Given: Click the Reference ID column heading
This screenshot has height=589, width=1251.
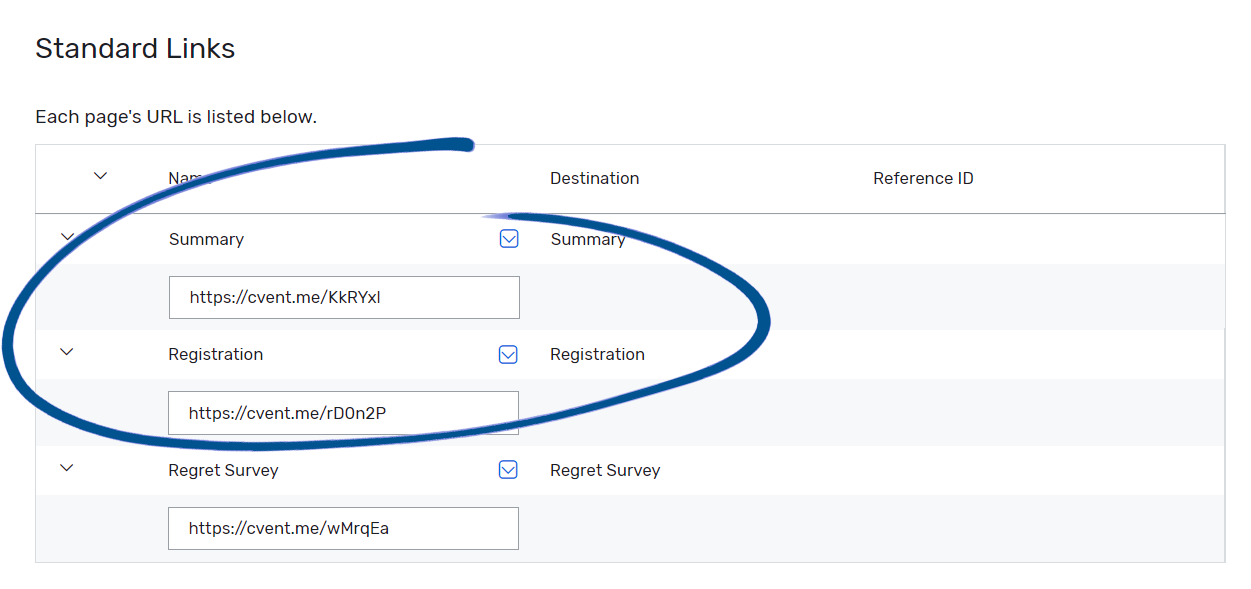Looking at the screenshot, I should [x=923, y=178].
